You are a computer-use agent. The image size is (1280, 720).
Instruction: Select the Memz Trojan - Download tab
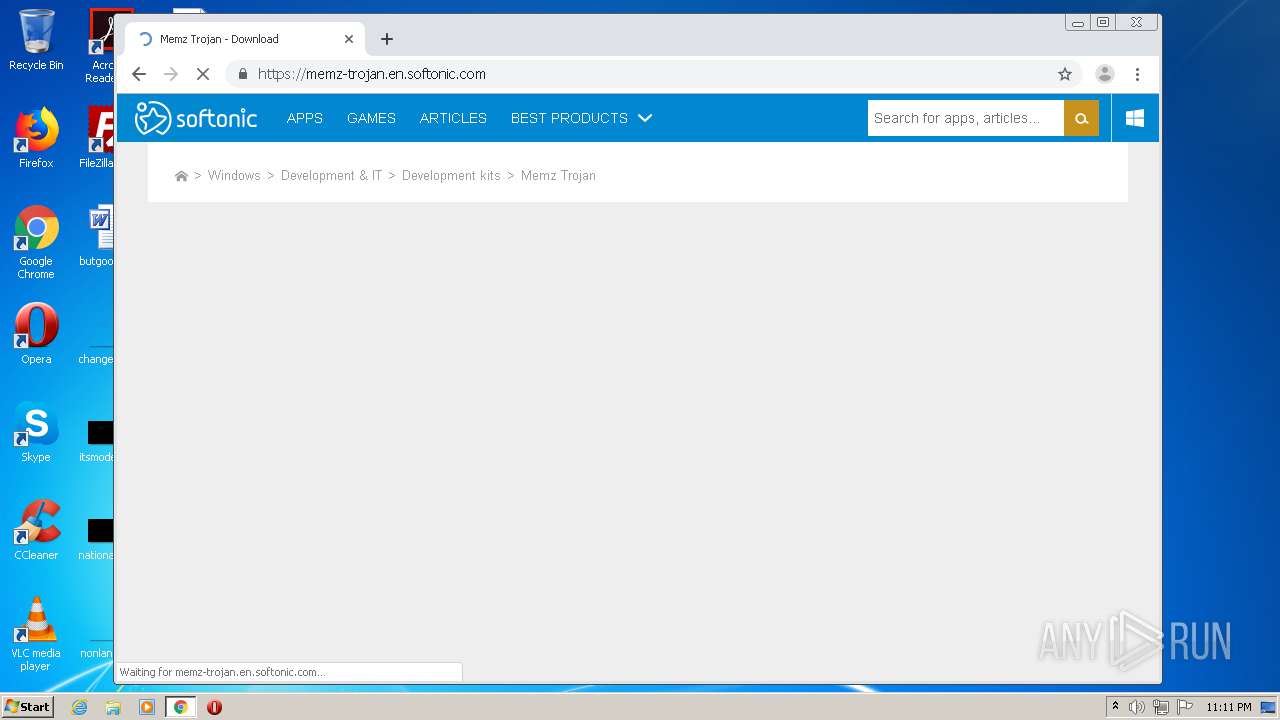[243, 39]
